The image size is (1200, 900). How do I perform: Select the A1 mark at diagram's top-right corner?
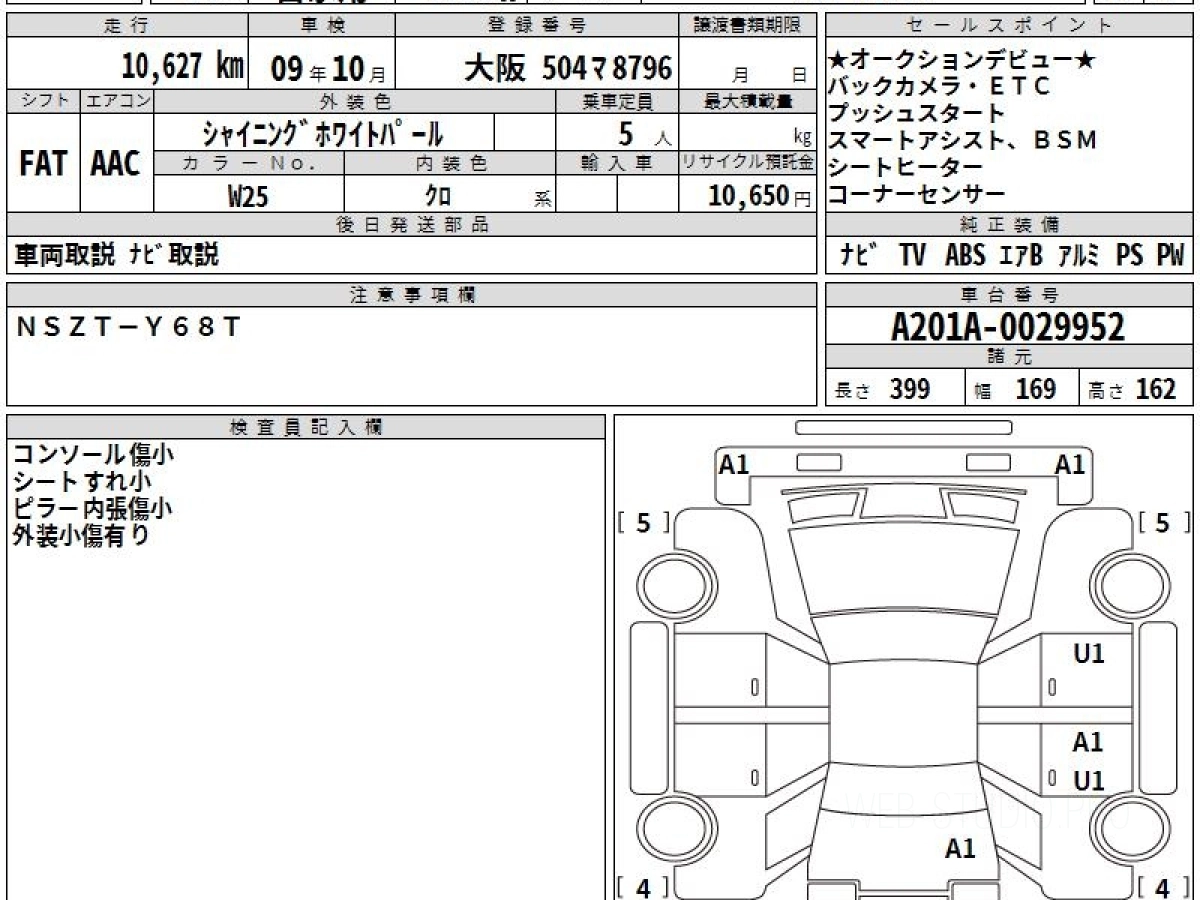1070,465
